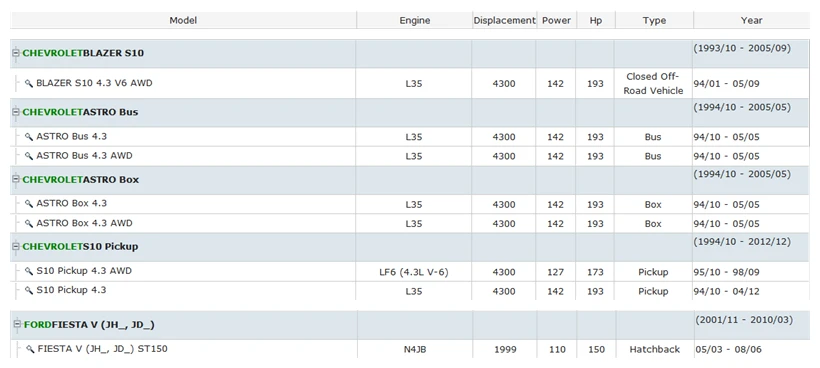Select ASTRO Box 4.3 AWD model text

pos(84,223)
